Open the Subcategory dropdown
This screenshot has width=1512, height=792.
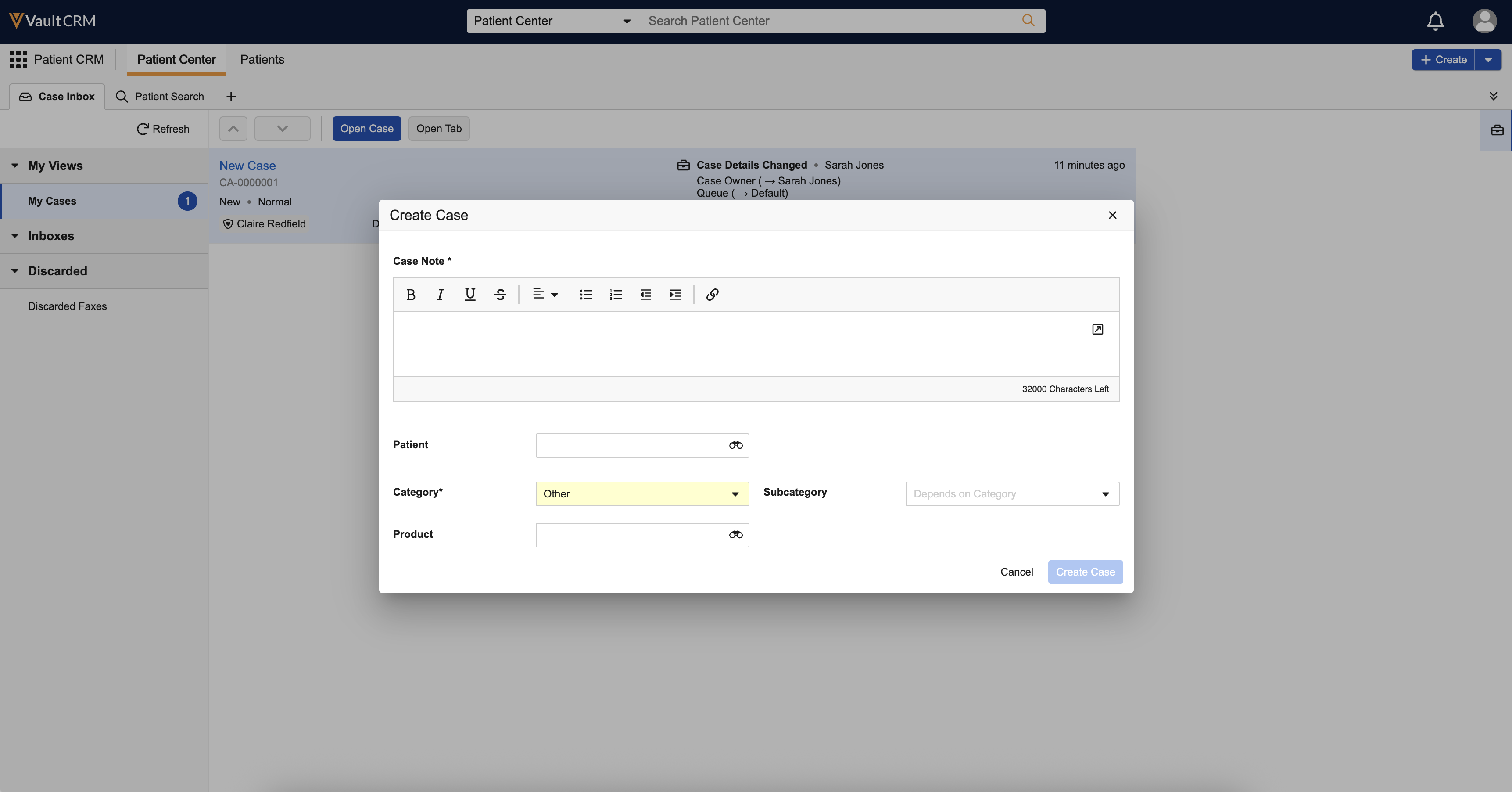click(x=1012, y=494)
